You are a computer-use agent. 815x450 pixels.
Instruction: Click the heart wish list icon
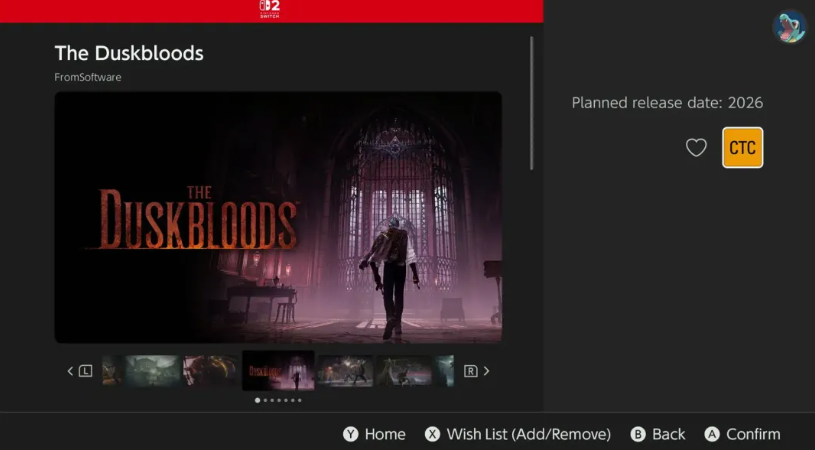pos(696,148)
